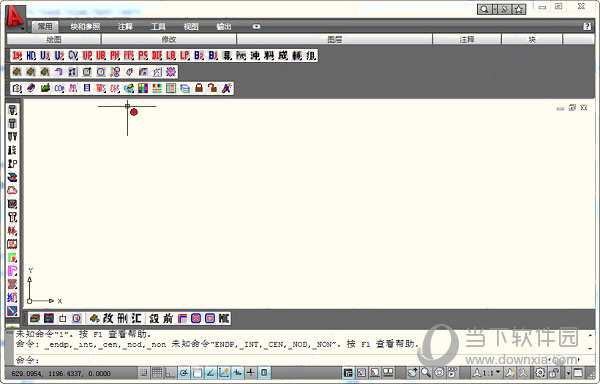Viewport: 600px width, 384px height.
Task: Click the 改 button in bottom toolbar
Action: (108, 318)
